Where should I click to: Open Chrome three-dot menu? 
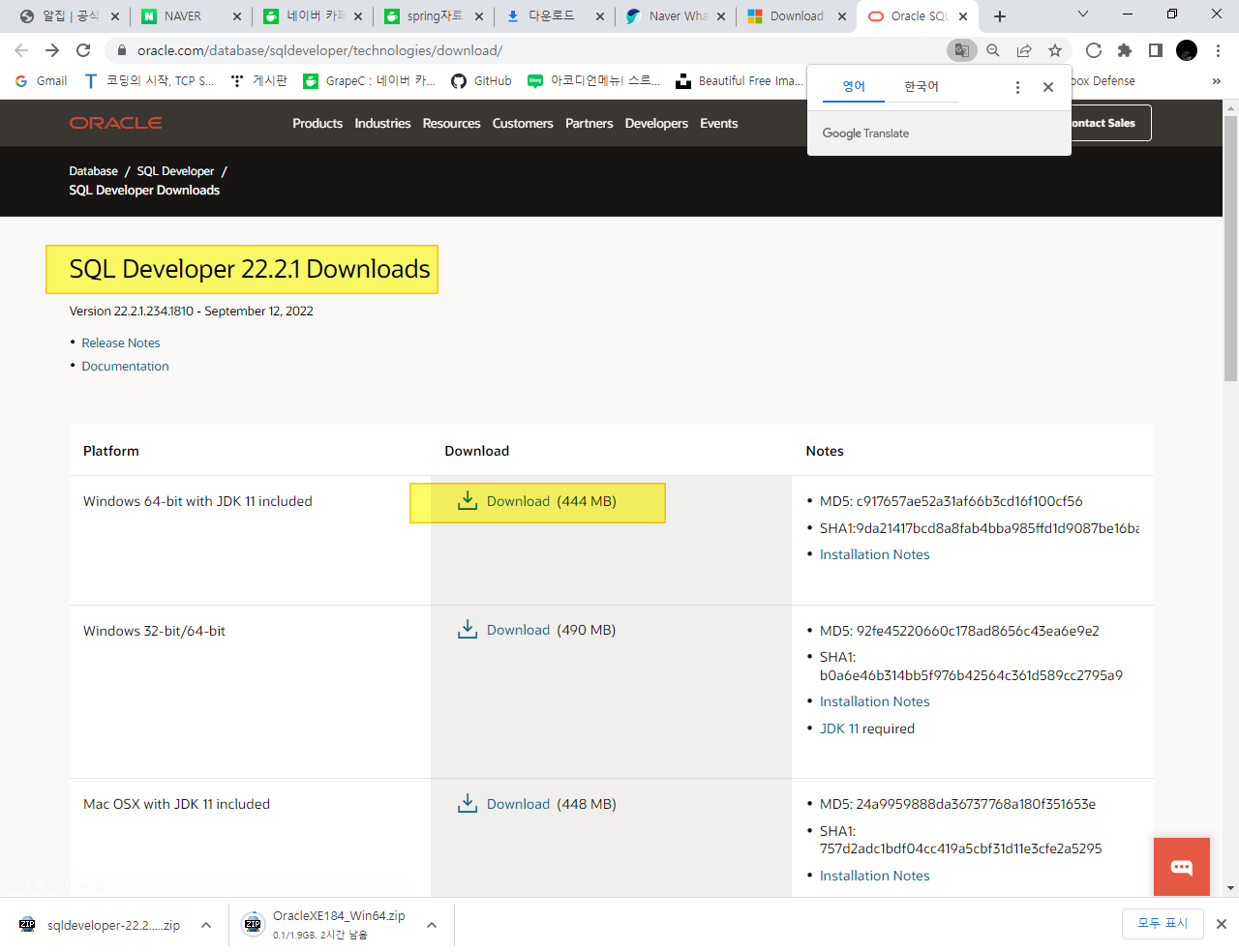[1218, 50]
